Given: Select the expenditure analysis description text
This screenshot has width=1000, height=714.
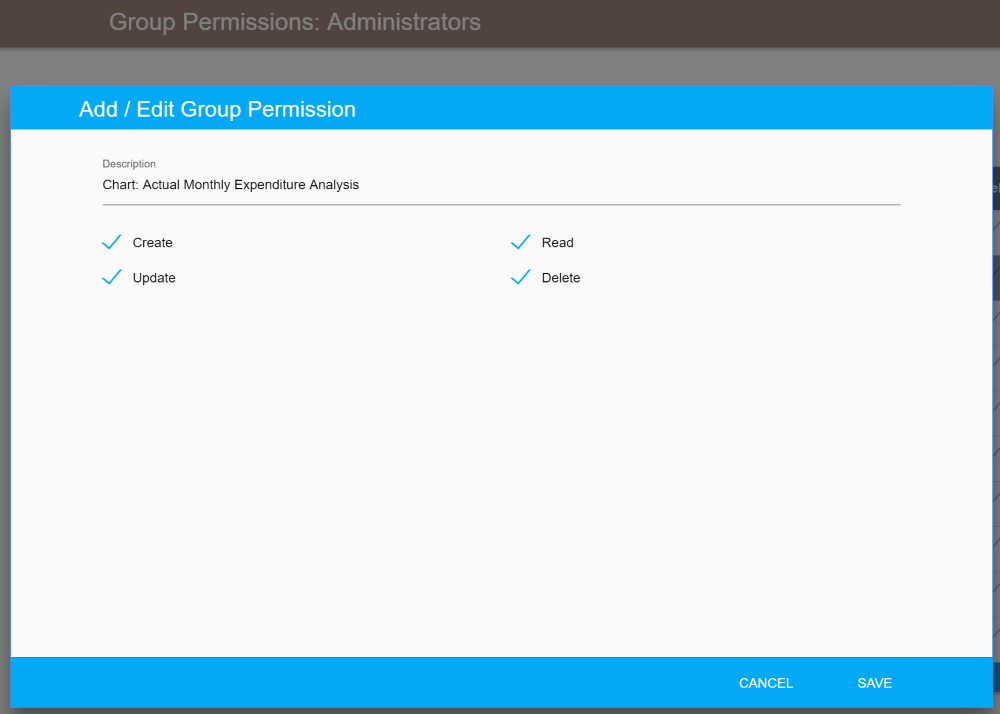Looking at the screenshot, I should [x=229, y=185].
